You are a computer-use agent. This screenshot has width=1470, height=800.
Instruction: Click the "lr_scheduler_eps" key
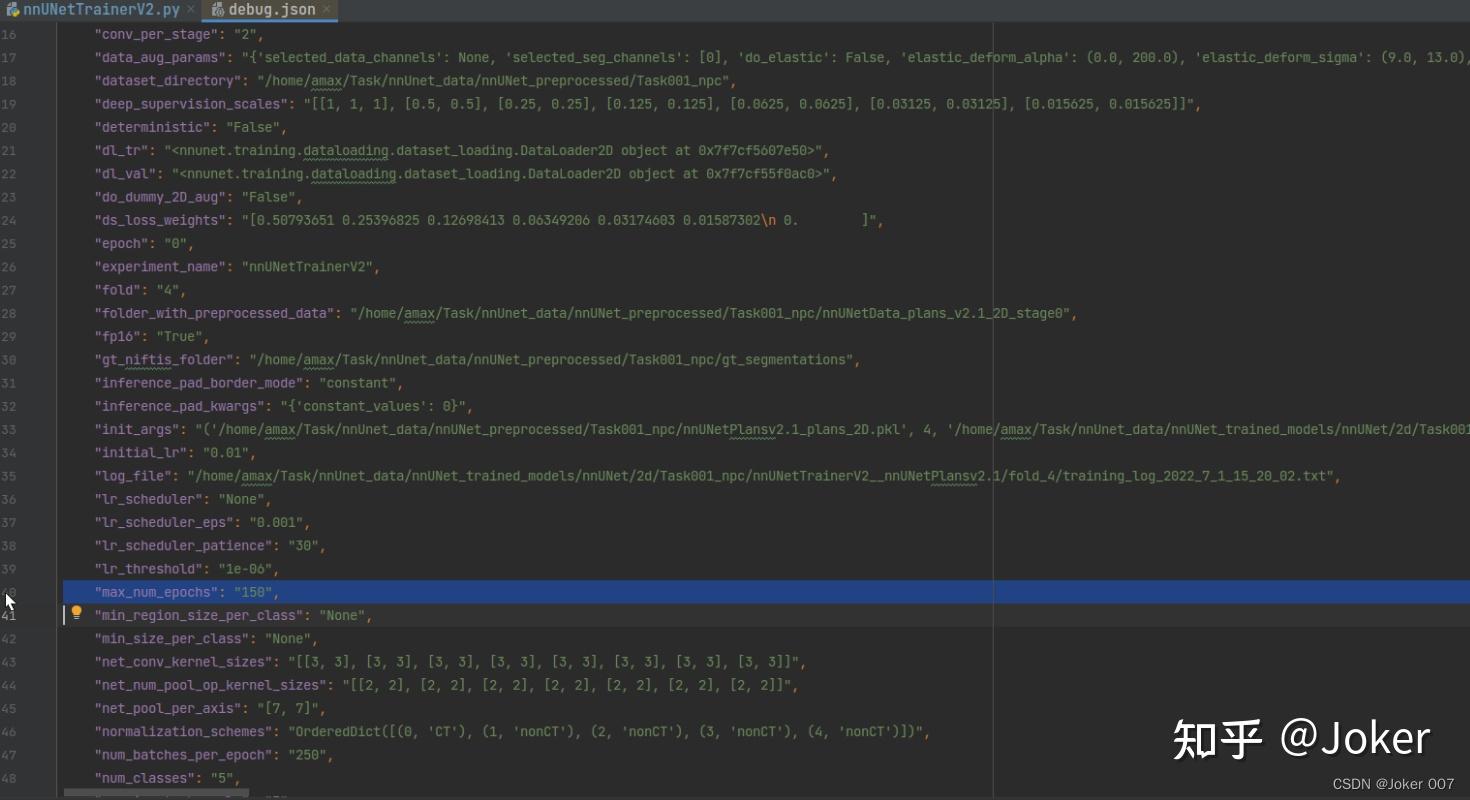click(165, 522)
